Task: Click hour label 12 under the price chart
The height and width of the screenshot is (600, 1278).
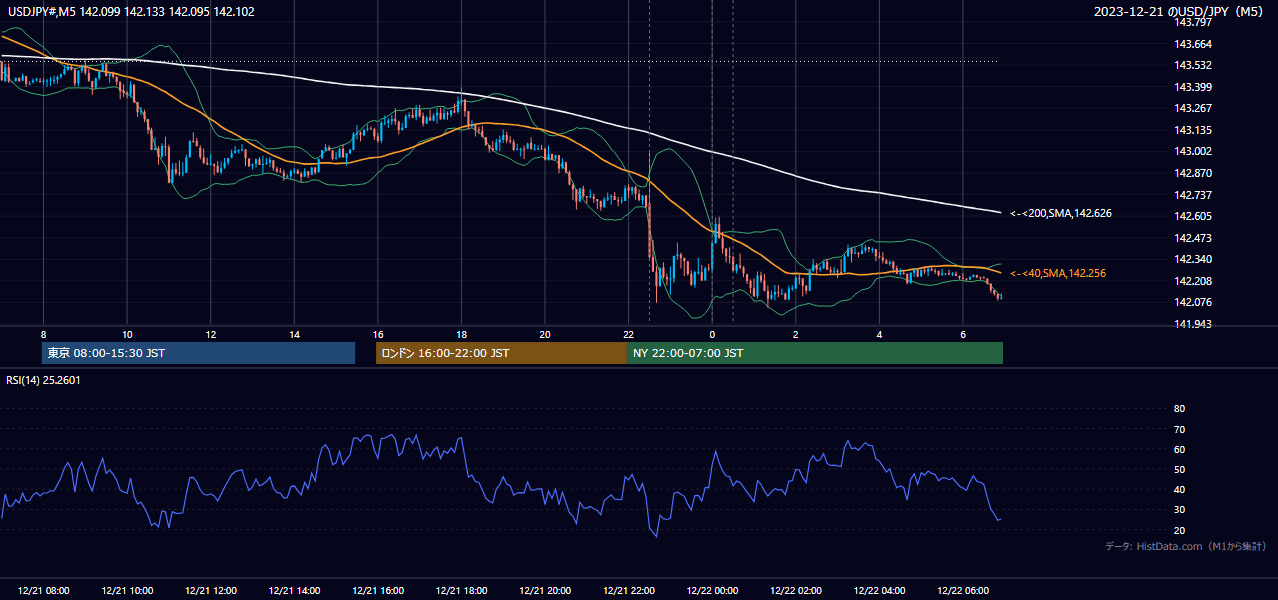Action: click(x=211, y=333)
